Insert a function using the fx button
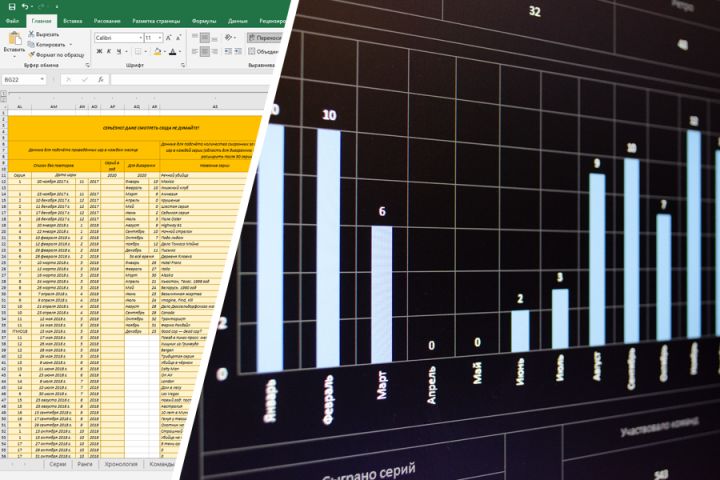Image resolution: width=720 pixels, height=480 pixels. (x=101, y=79)
